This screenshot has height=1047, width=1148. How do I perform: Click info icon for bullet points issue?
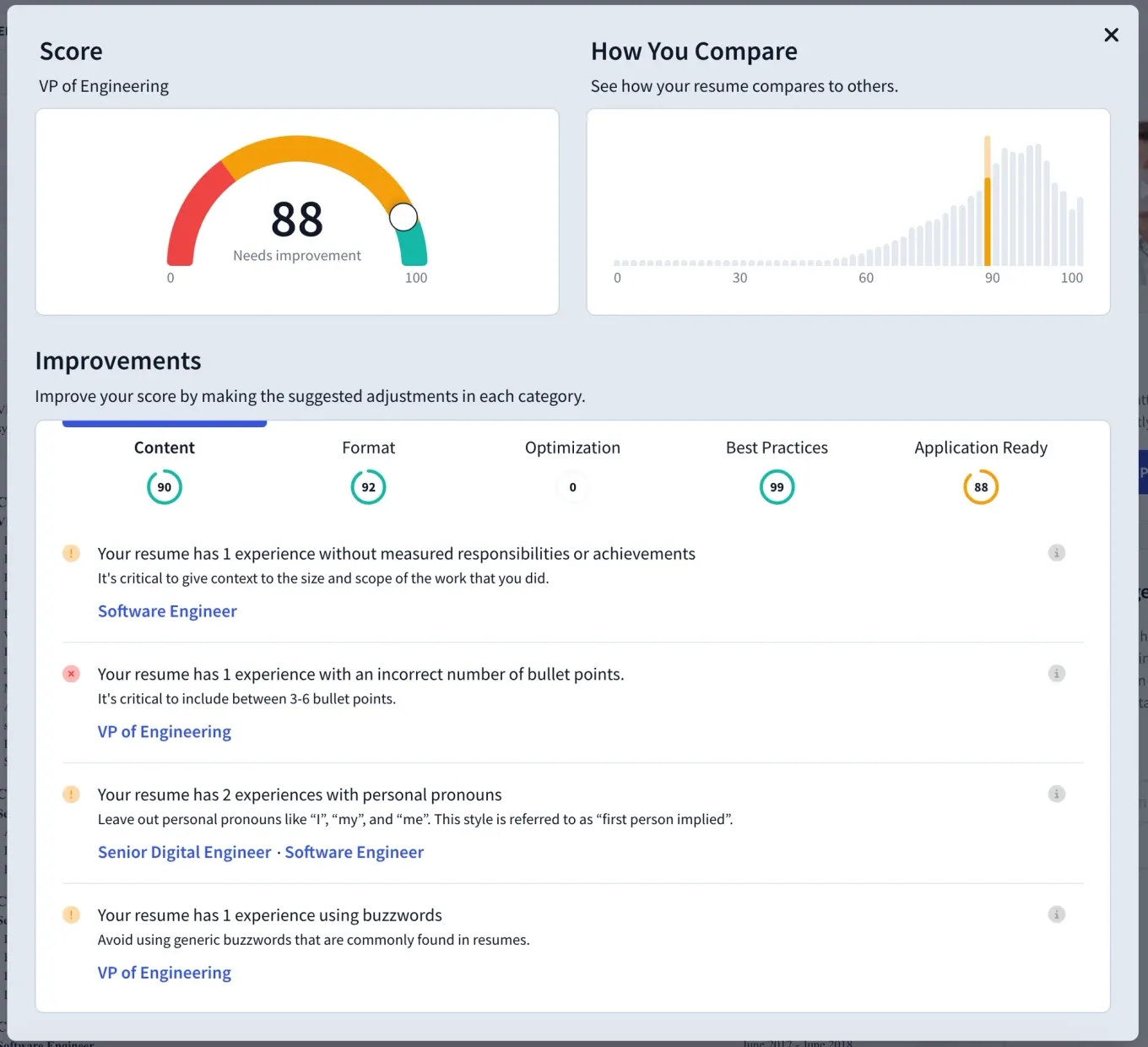pyautogui.click(x=1056, y=674)
